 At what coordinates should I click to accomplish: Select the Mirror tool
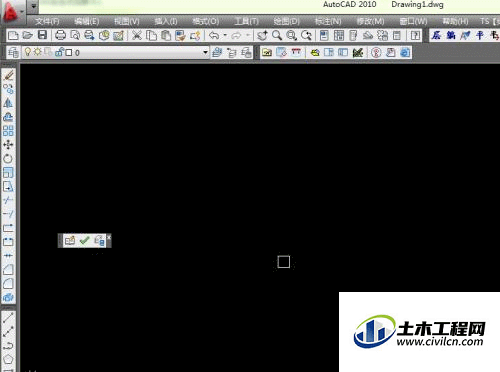[x=9, y=103]
